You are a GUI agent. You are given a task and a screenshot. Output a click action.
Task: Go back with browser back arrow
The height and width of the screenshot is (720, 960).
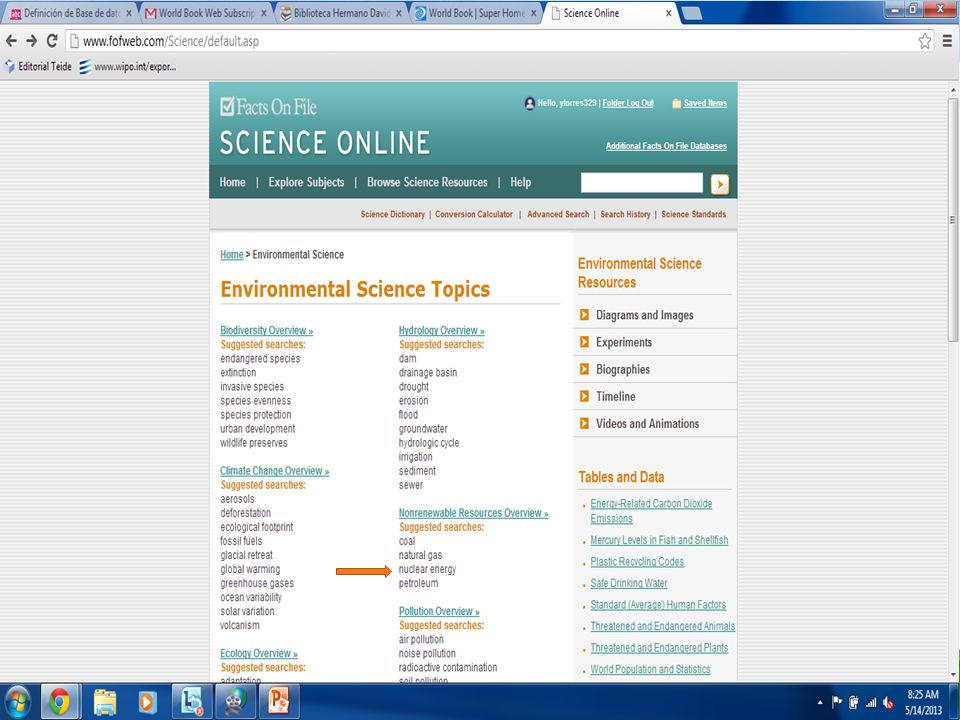11,41
